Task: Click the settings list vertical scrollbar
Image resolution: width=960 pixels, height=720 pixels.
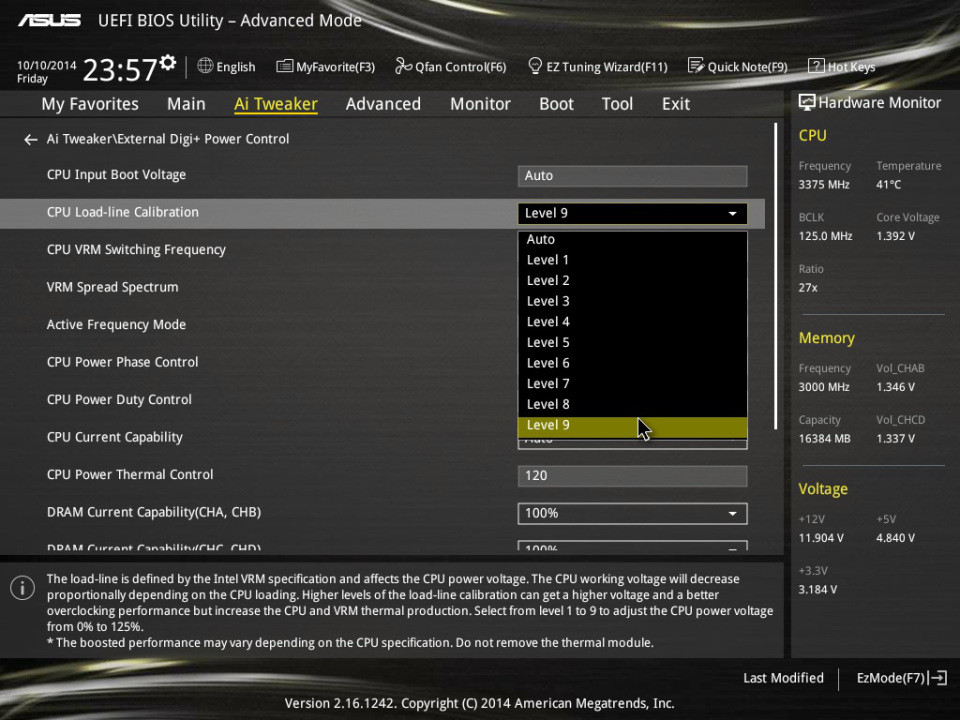Action: pyautogui.click(x=775, y=276)
